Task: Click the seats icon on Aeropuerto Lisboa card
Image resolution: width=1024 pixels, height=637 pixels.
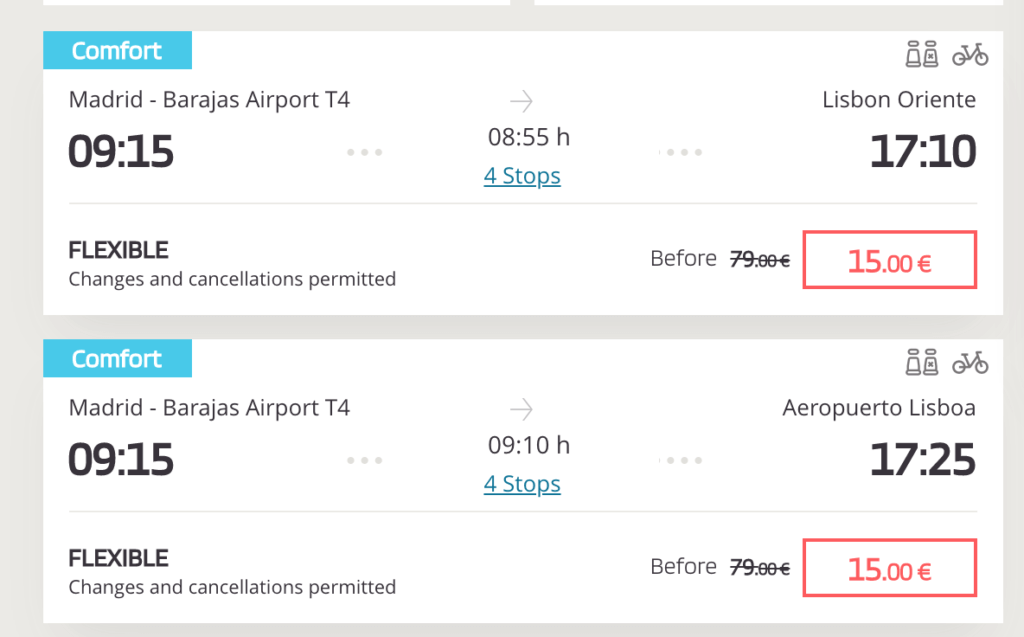Action: [921, 362]
